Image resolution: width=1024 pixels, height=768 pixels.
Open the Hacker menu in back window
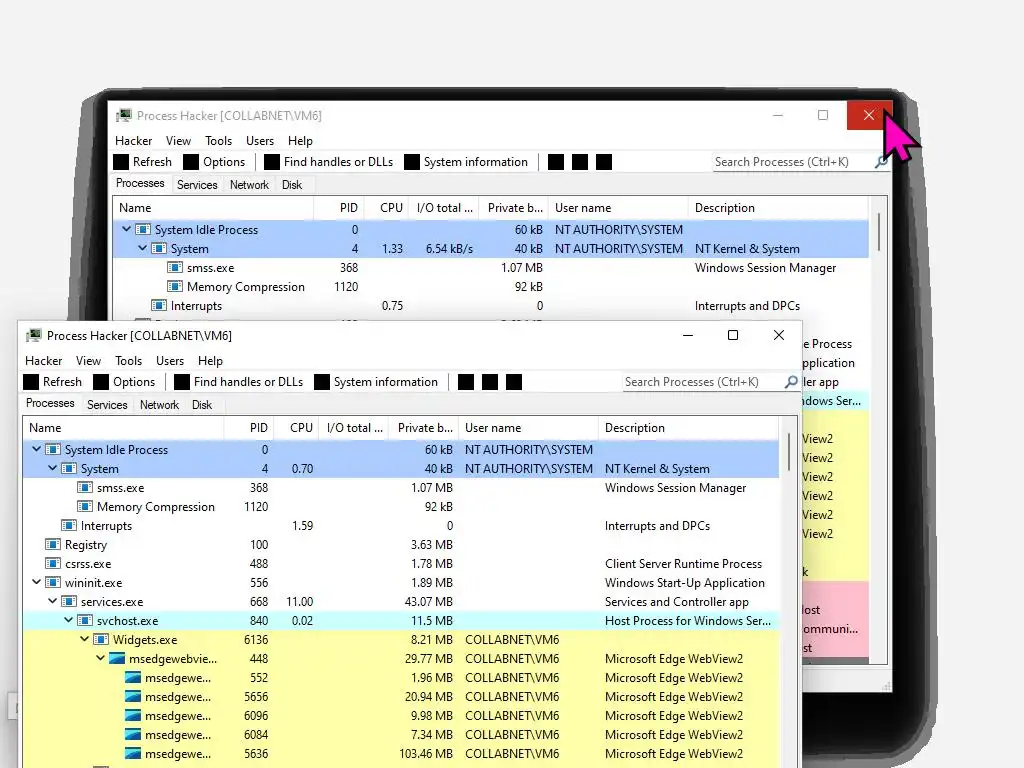click(134, 140)
